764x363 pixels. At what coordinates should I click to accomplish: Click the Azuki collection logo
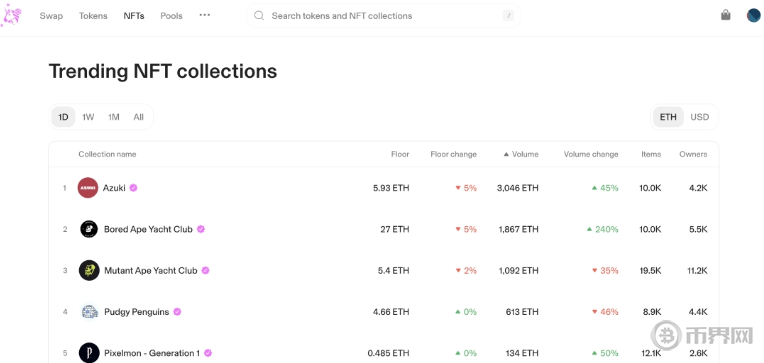(88, 188)
